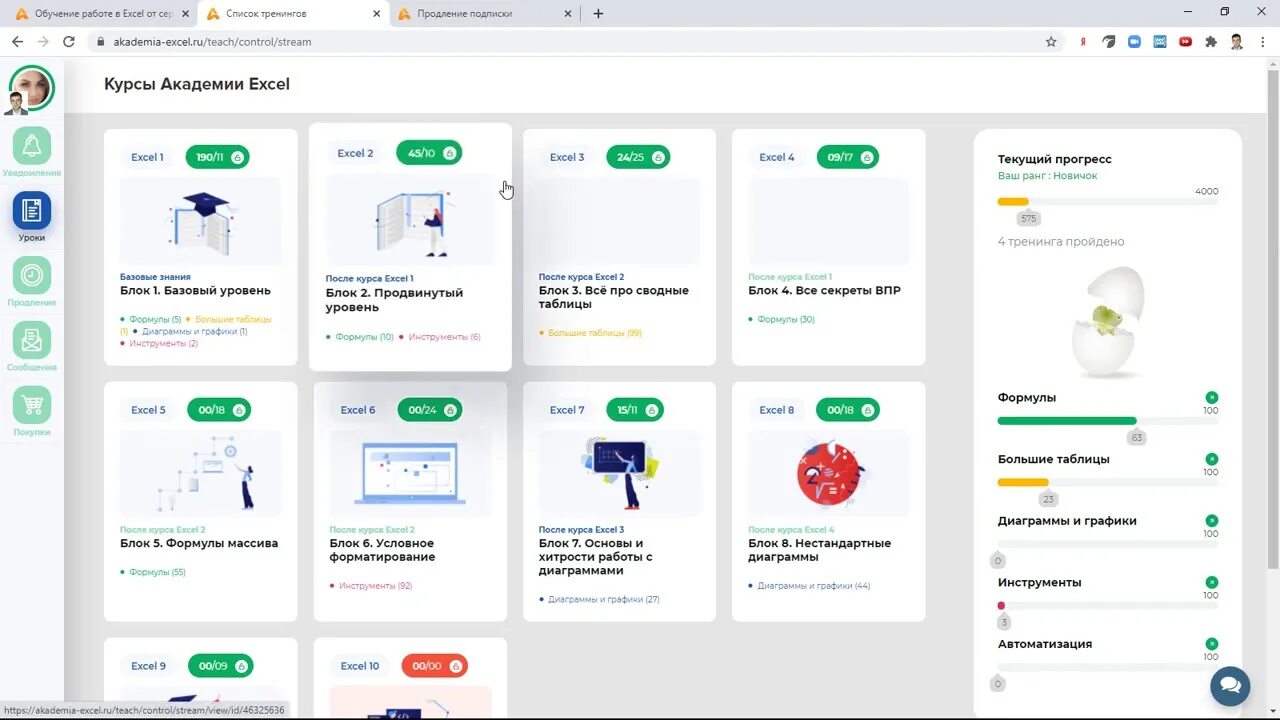Viewport: 1280px width, 720px height.
Task: Open Уведомления bell icon in sidebar
Action: [32, 146]
